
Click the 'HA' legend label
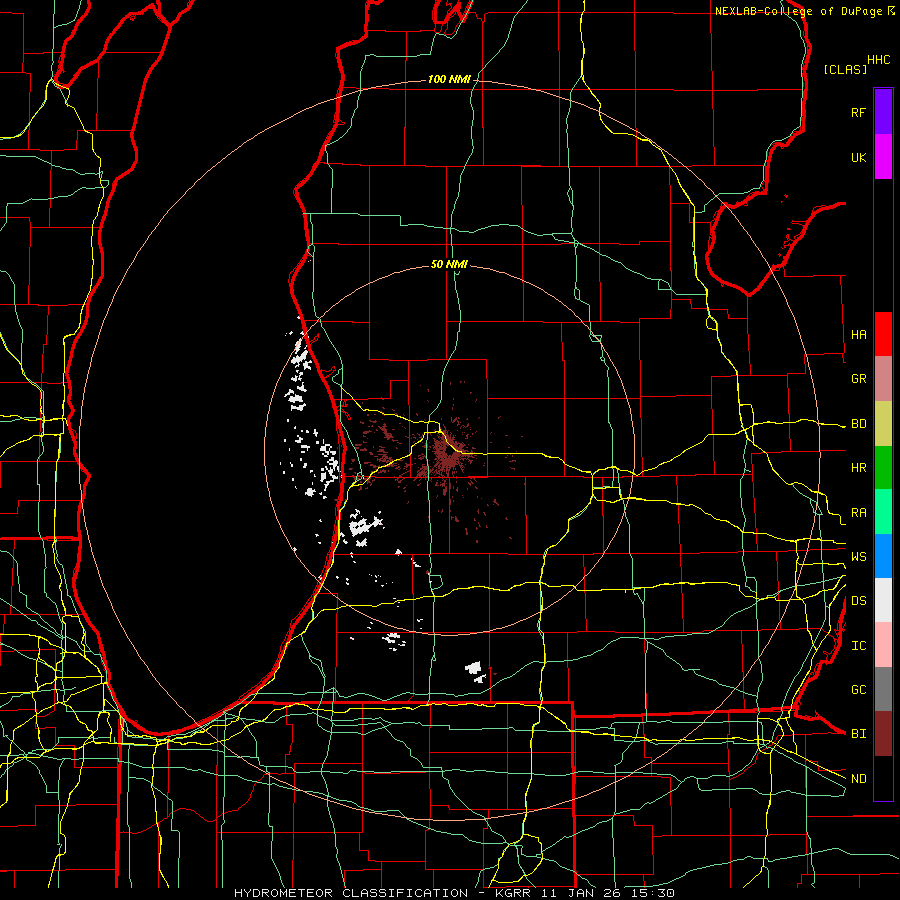(x=859, y=334)
